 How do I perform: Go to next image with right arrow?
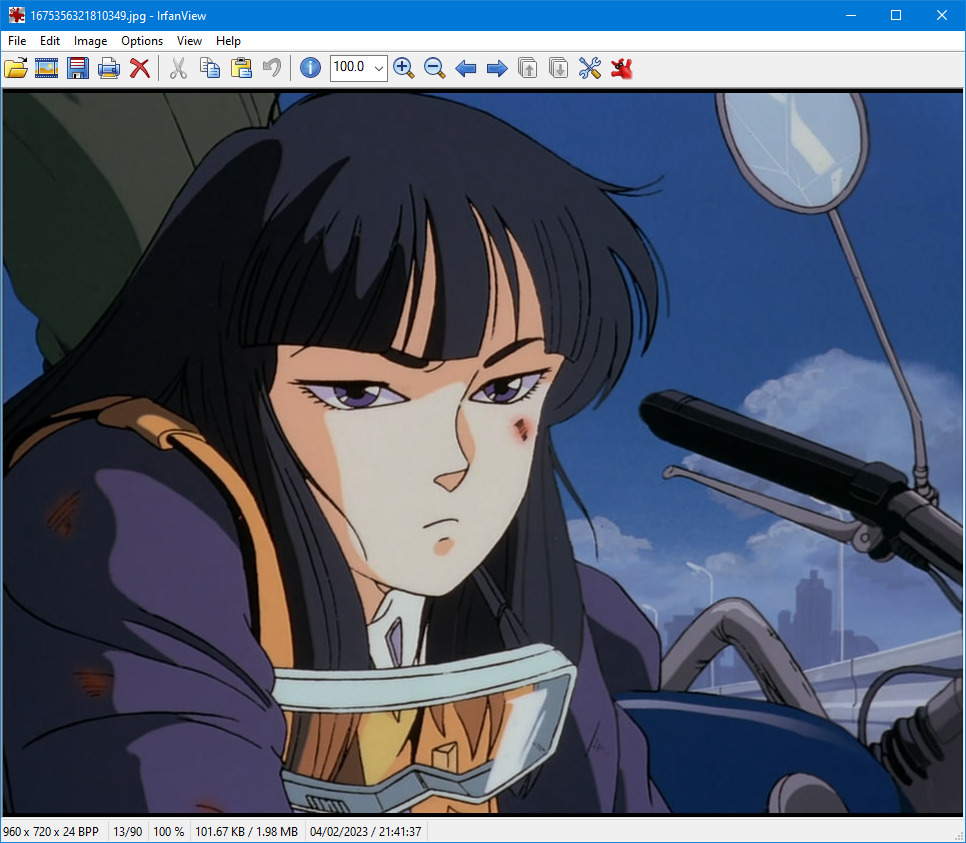497,68
